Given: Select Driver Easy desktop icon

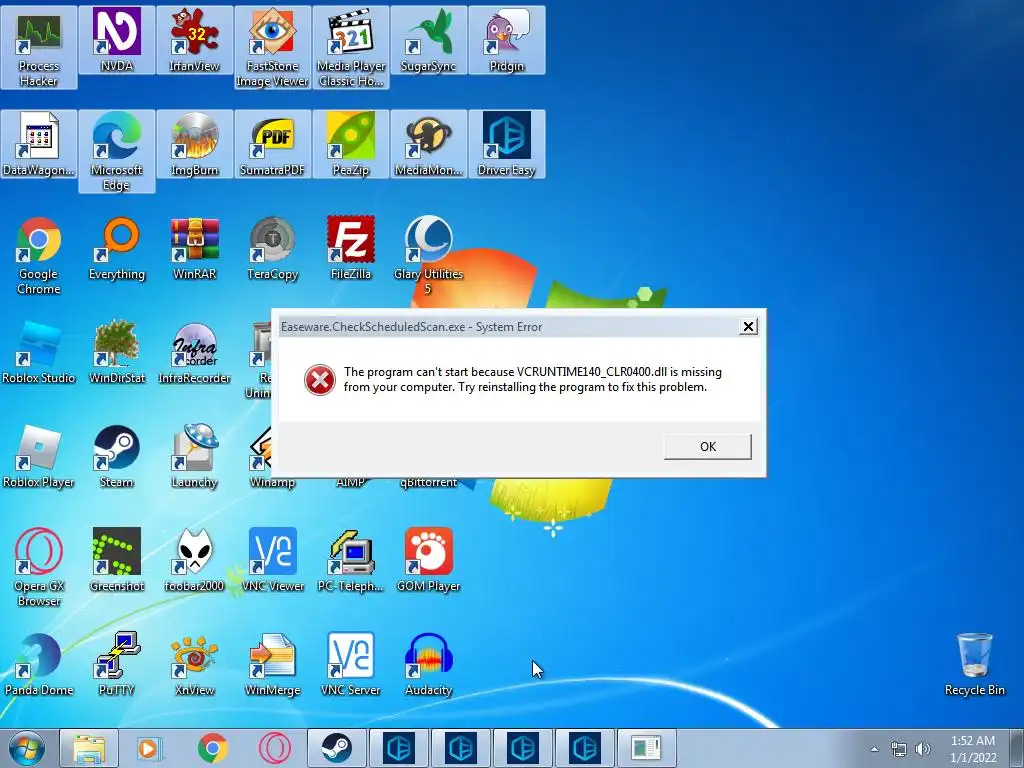Looking at the screenshot, I should [507, 144].
